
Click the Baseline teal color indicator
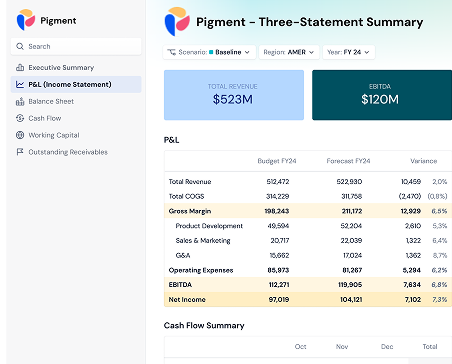tap(211, 52)
